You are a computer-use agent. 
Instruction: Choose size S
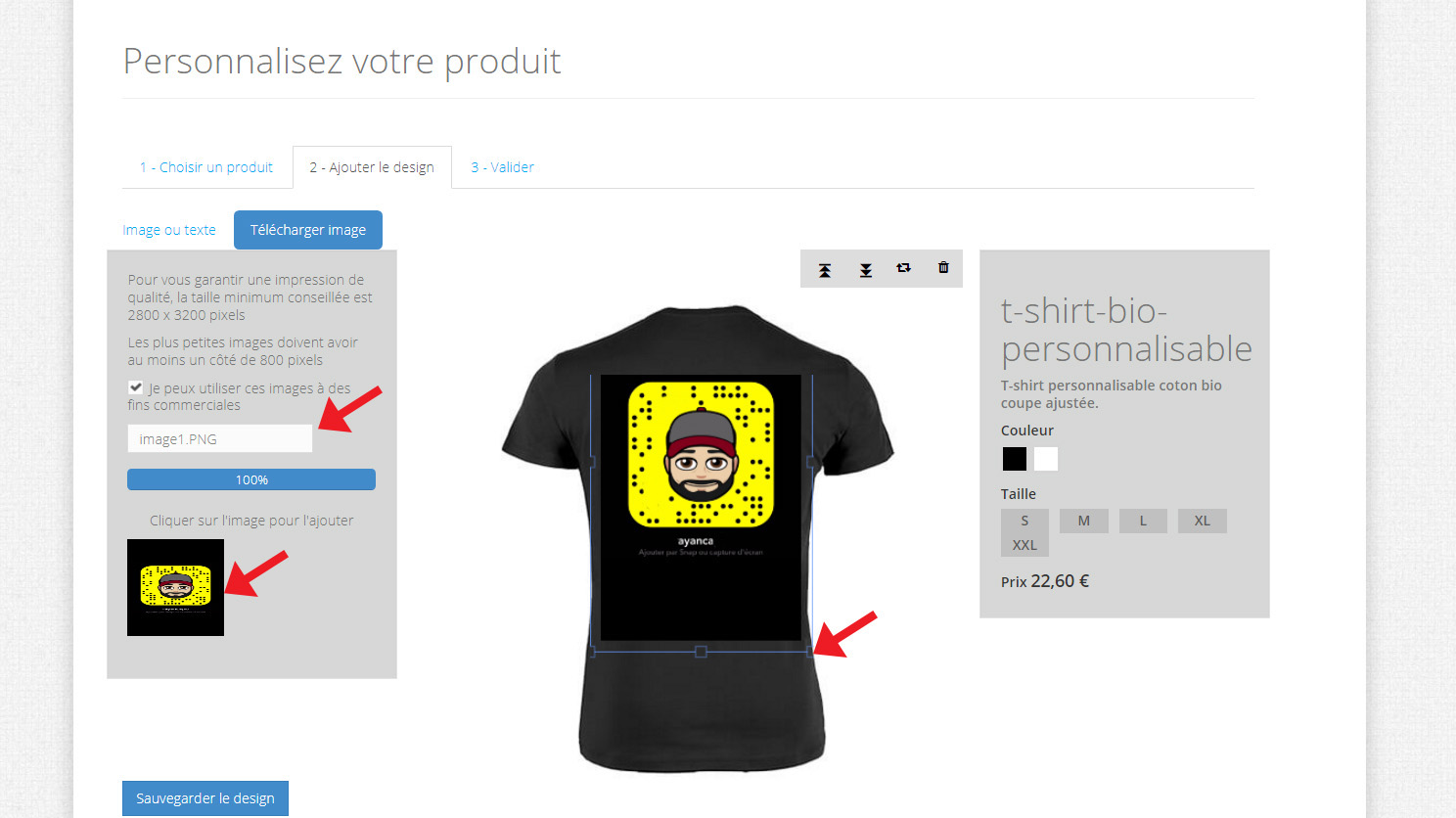(1024, 521)
